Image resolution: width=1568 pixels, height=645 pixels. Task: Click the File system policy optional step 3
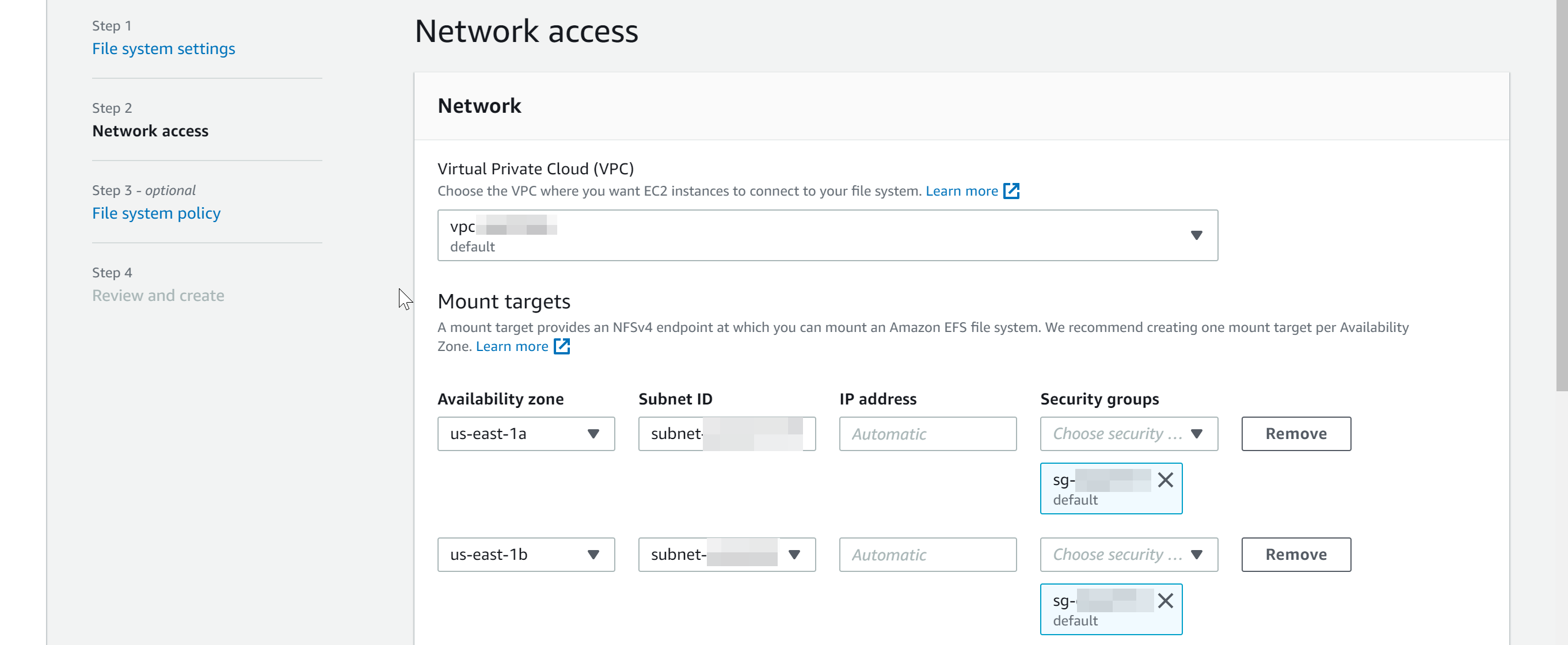155,211
